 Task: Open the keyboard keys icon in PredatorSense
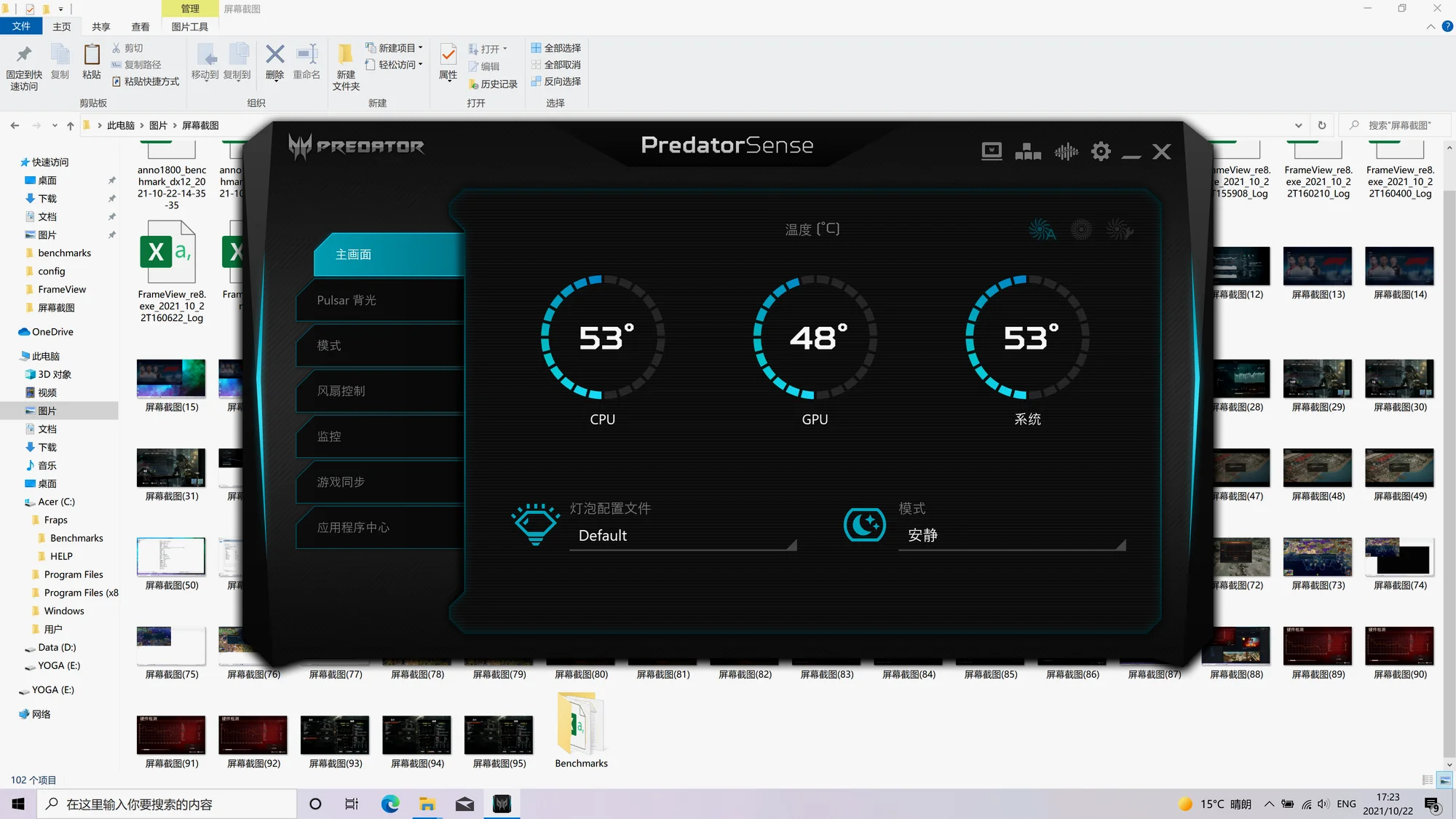click(1028, 151)
